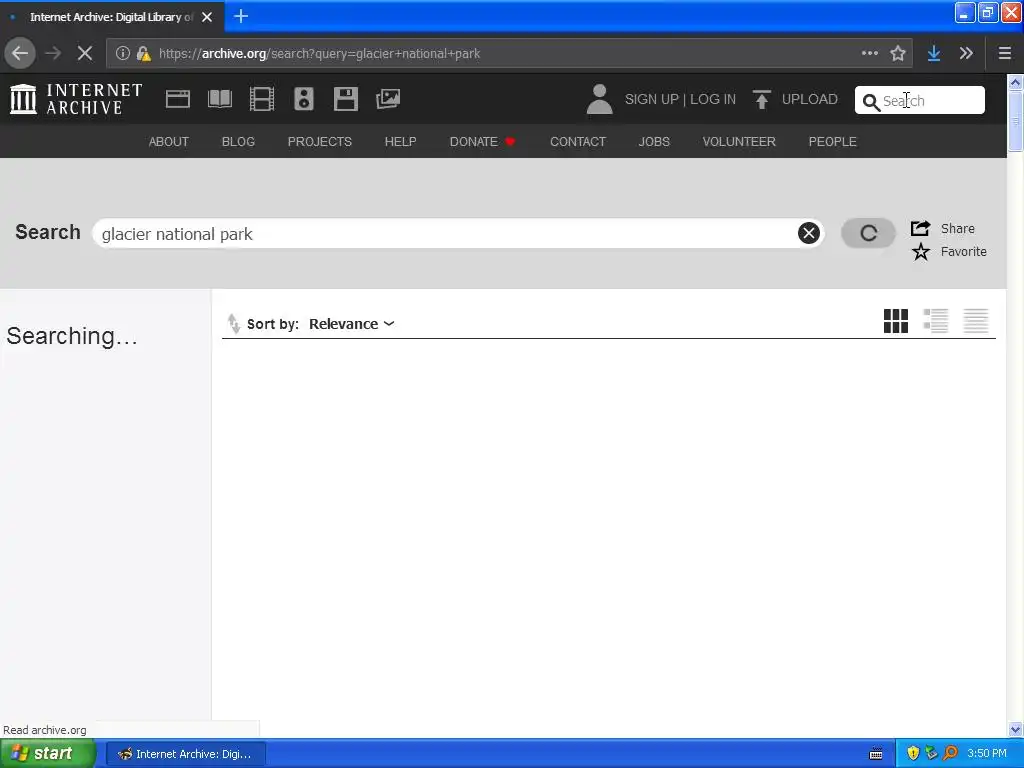This screenshot has width=1024, height=768.
Task: Open the Video film-strip icon
Action: (262, 99)
